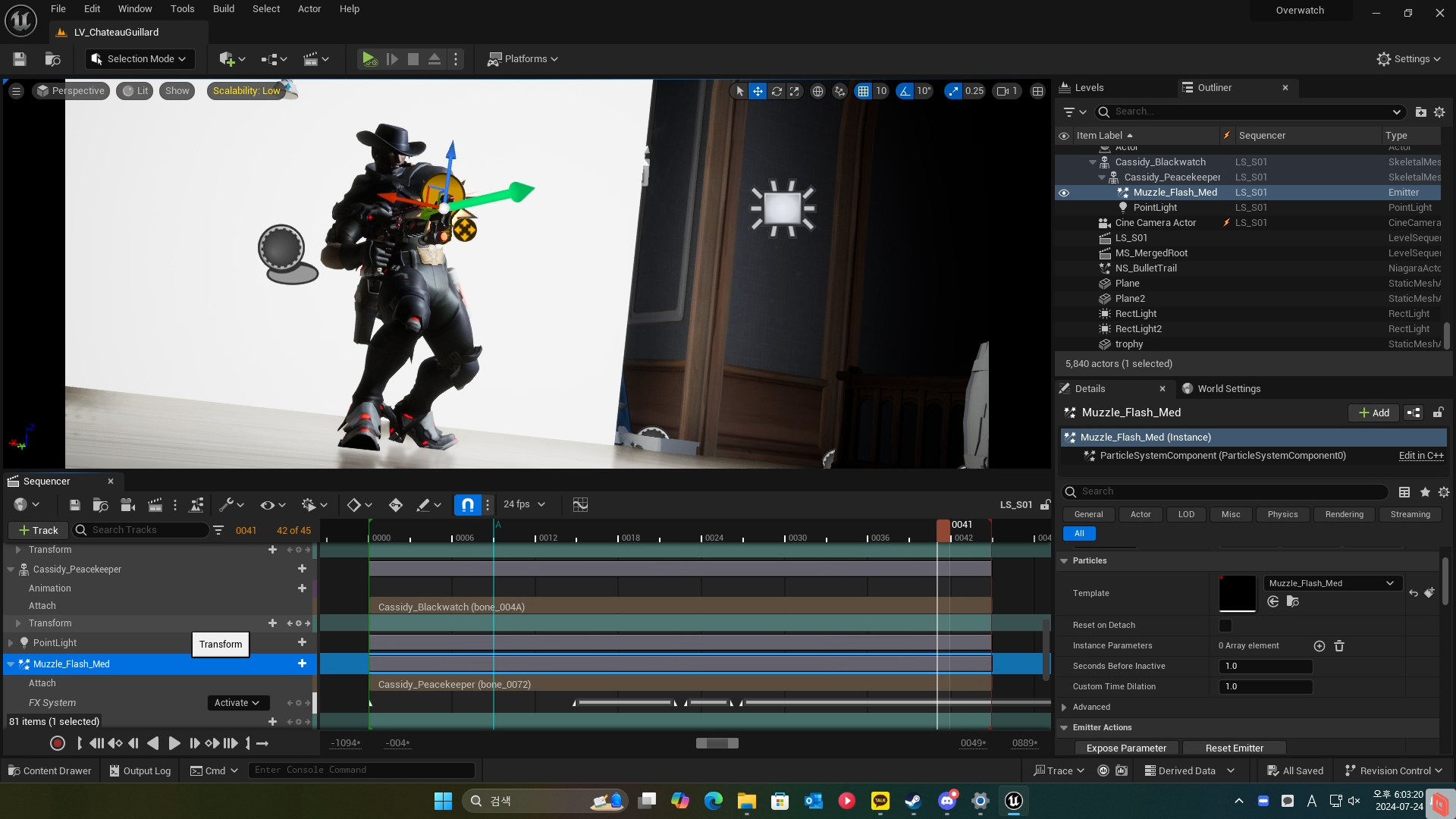Start Play in editor
The image size is (1456, 819).
click(369, 59)
